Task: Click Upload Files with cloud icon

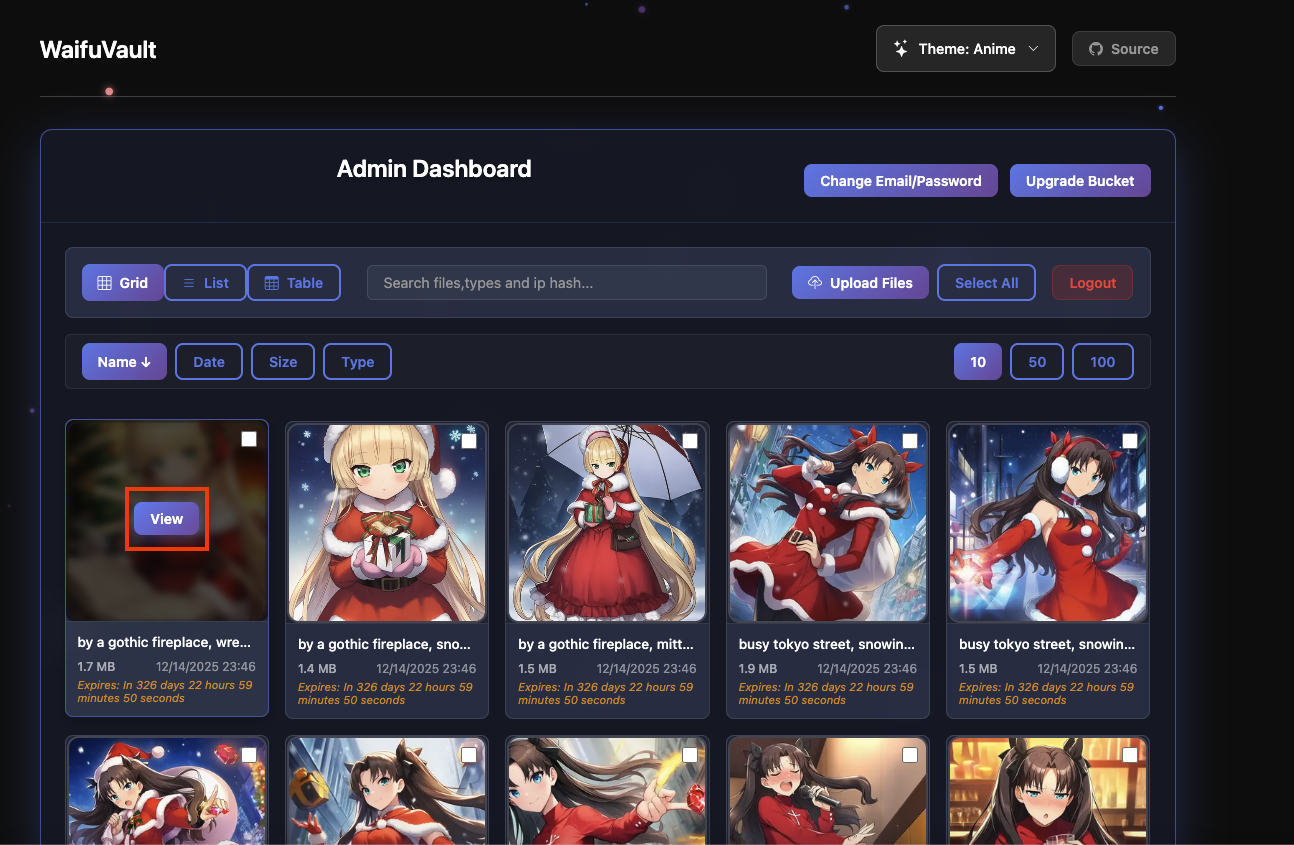Action: pyautogui.click(x=860, y=283)
